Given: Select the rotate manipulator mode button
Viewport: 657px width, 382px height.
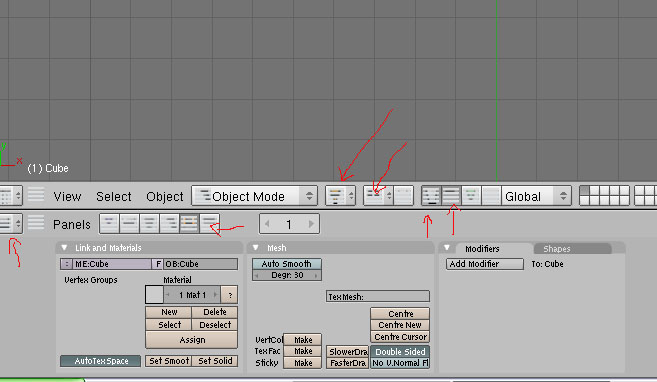Looking at the screenshot, I should click(x=471, y=196).
